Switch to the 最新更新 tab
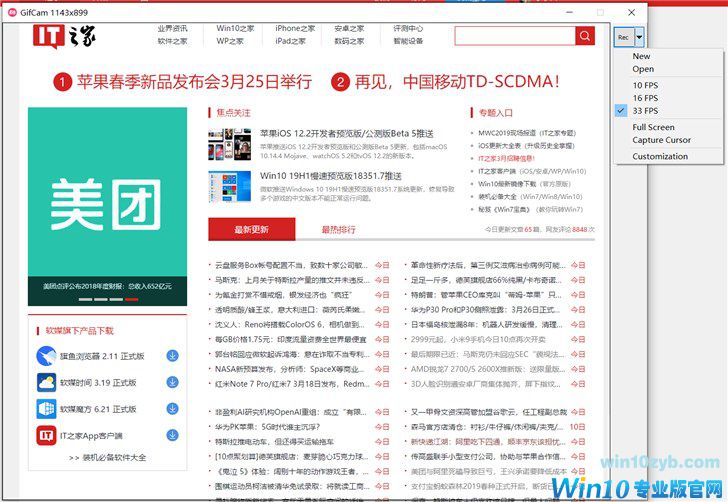Viewport: 728px width, 502px height. click(252, 229)
